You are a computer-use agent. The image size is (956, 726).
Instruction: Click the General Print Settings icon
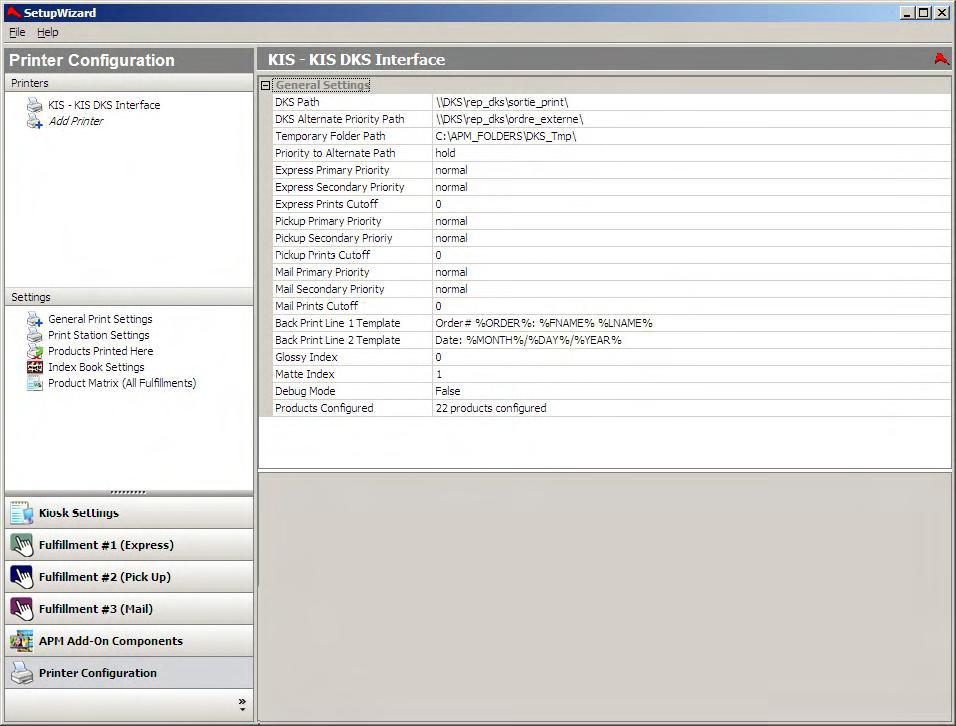34,319
